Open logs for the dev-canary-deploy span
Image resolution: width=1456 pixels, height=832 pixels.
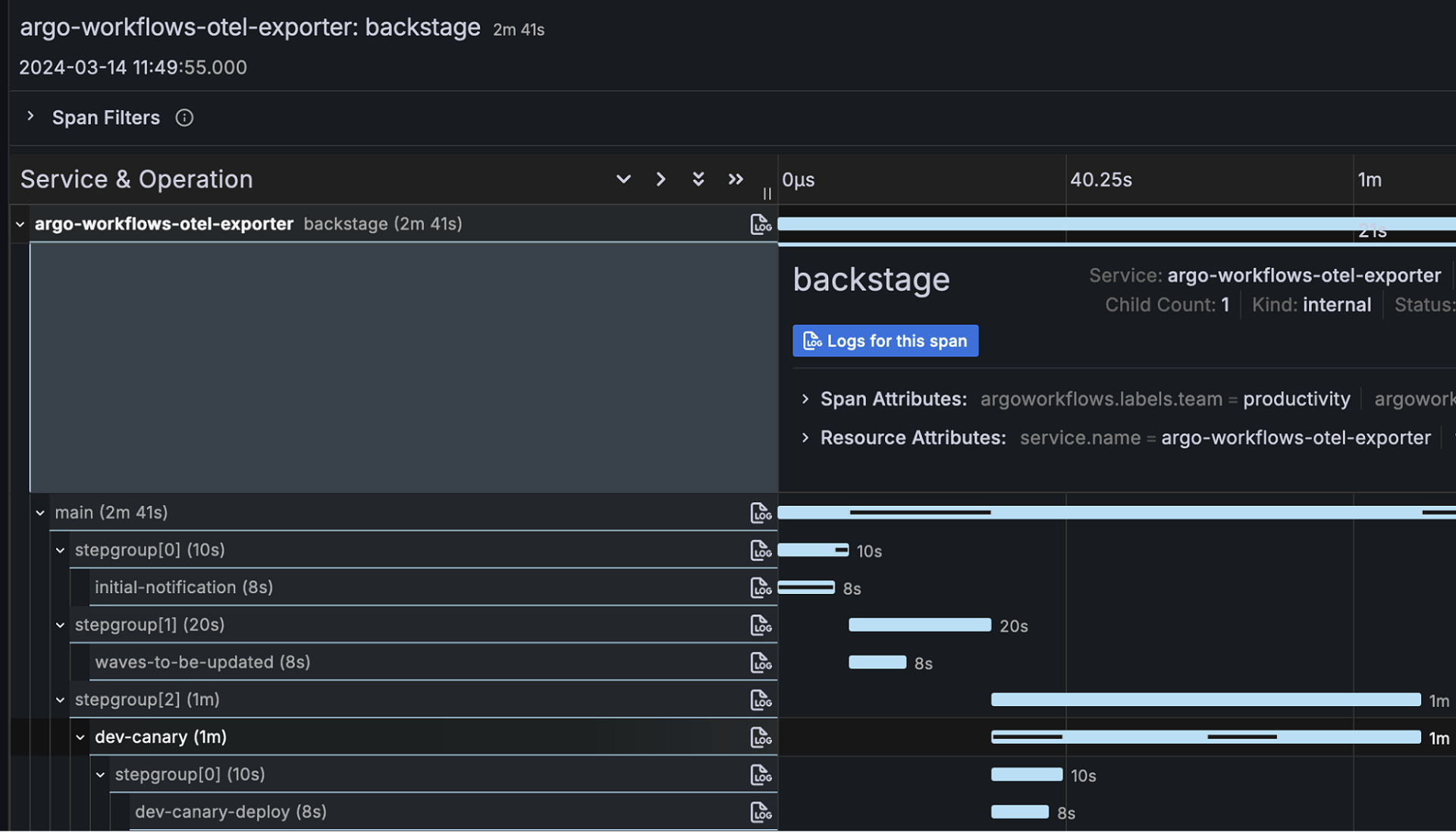761,811
